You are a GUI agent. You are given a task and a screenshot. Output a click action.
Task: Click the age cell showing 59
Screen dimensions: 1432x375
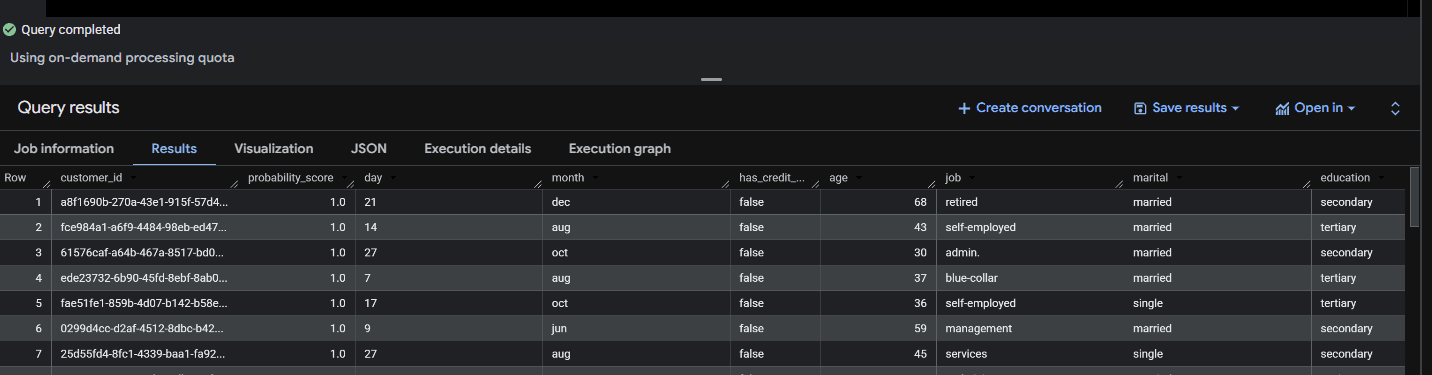click(878, 328)
